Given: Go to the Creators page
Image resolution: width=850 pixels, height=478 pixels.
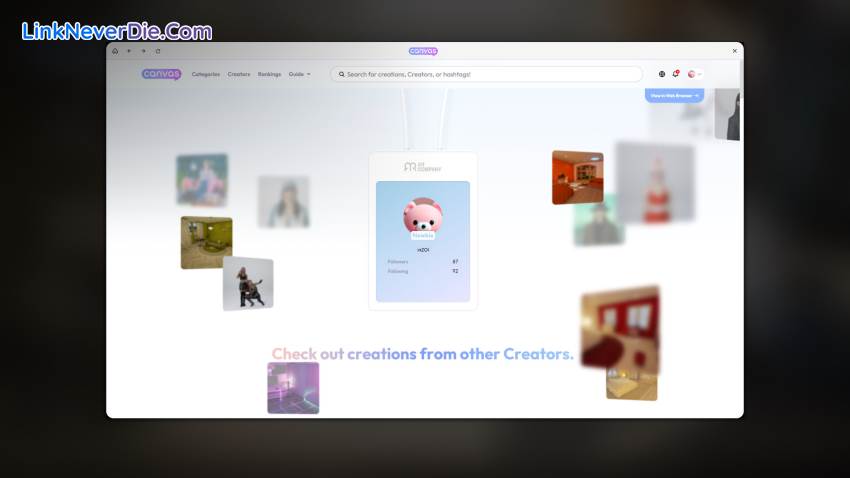Looking at the screenshot, I should 238,74.
